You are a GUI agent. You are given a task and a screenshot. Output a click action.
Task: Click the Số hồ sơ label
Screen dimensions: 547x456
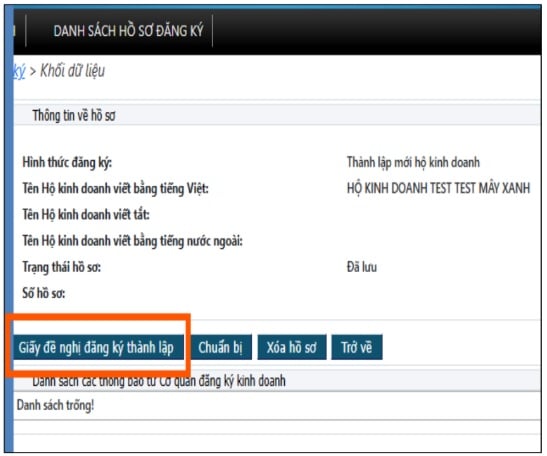[x=44, y=293]
